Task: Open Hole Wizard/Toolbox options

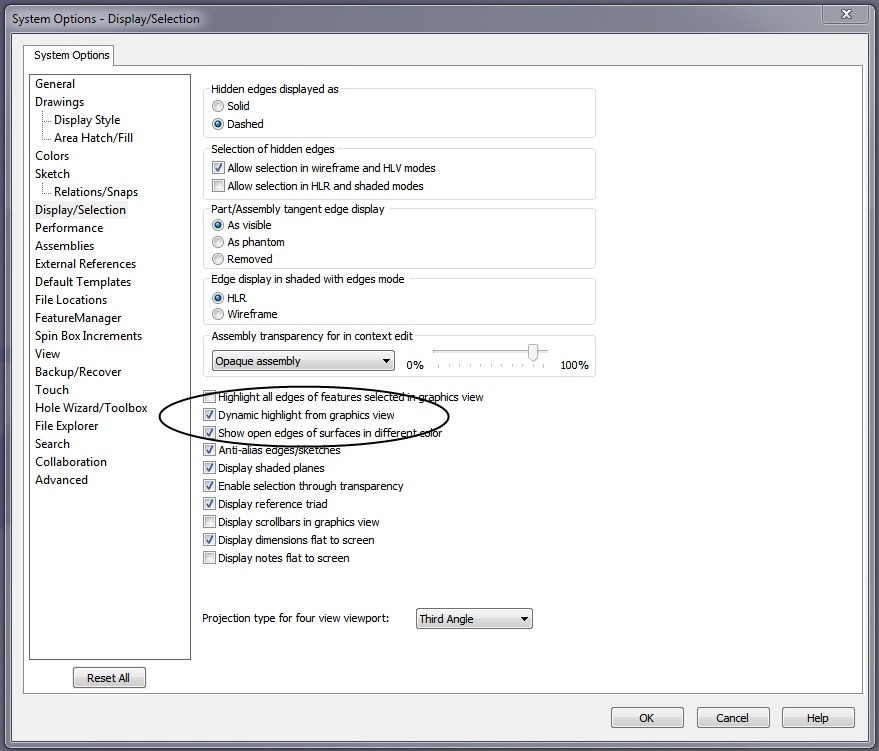Action: [91, 407]
